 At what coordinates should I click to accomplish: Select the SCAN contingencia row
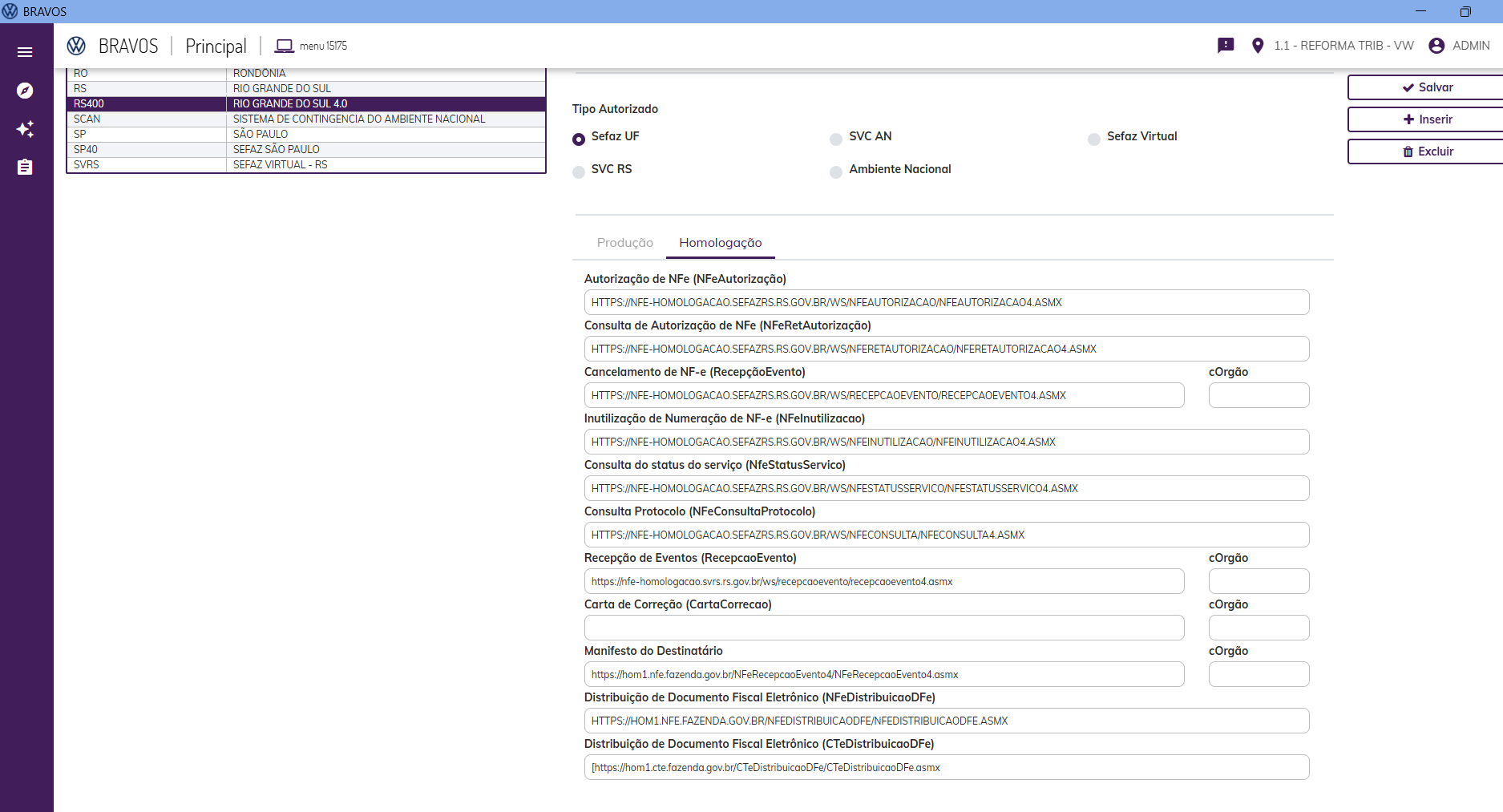coord(306,119)
